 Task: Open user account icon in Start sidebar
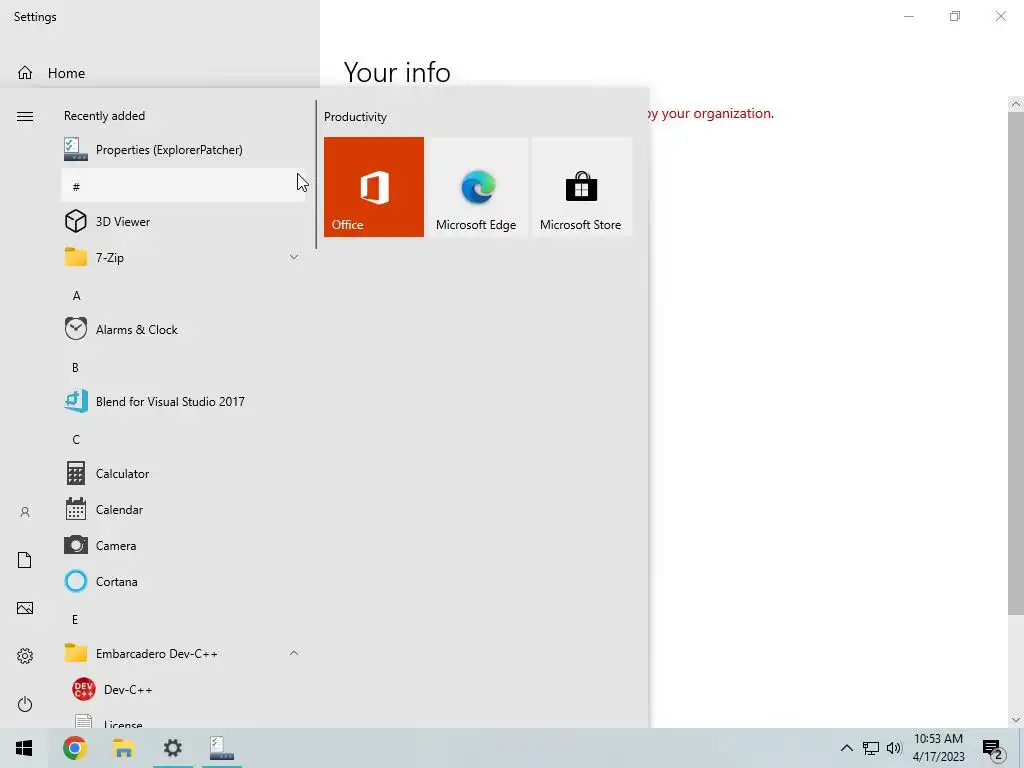[x=25, y=512]
